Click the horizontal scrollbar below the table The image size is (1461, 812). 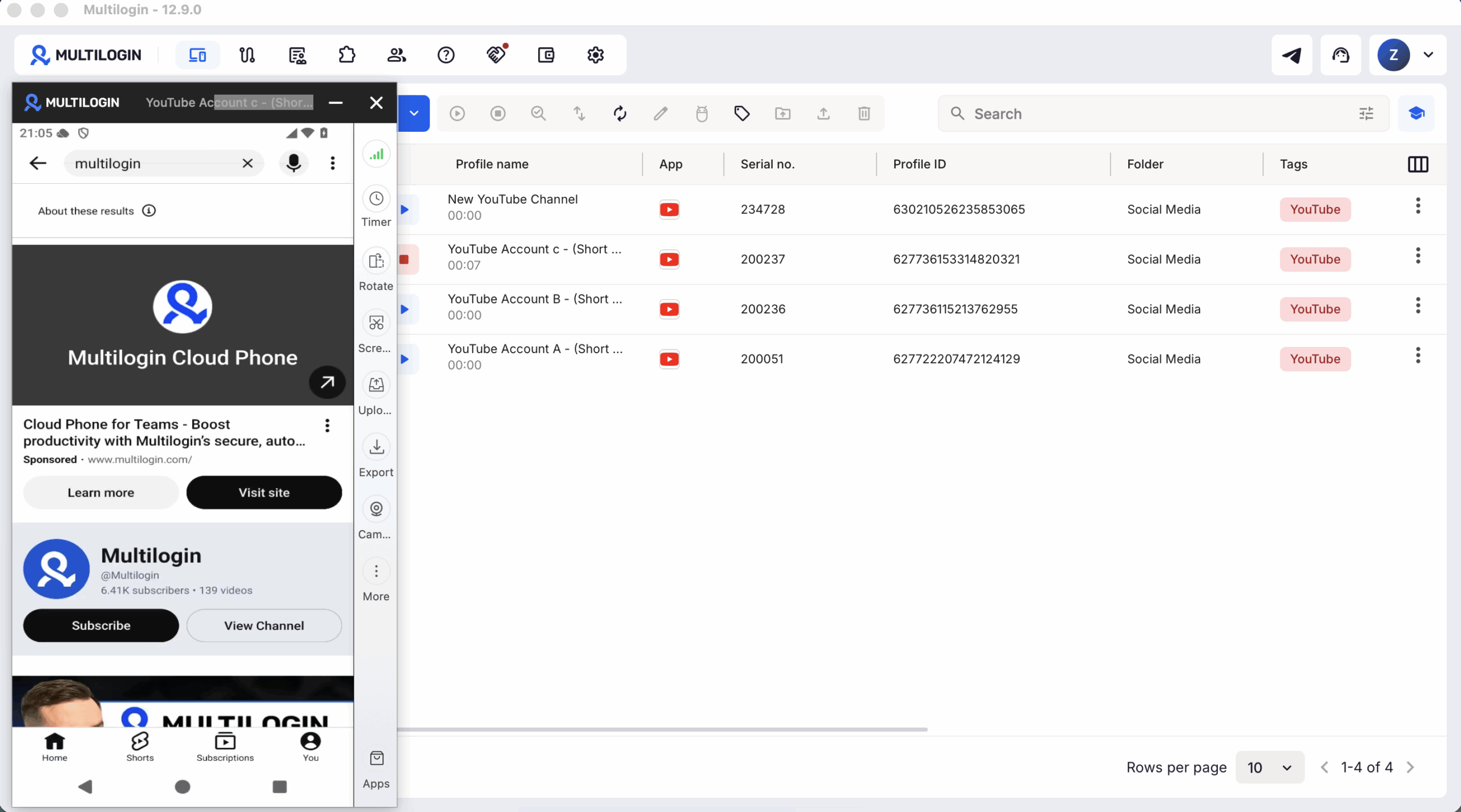click(x=662, y=730)
